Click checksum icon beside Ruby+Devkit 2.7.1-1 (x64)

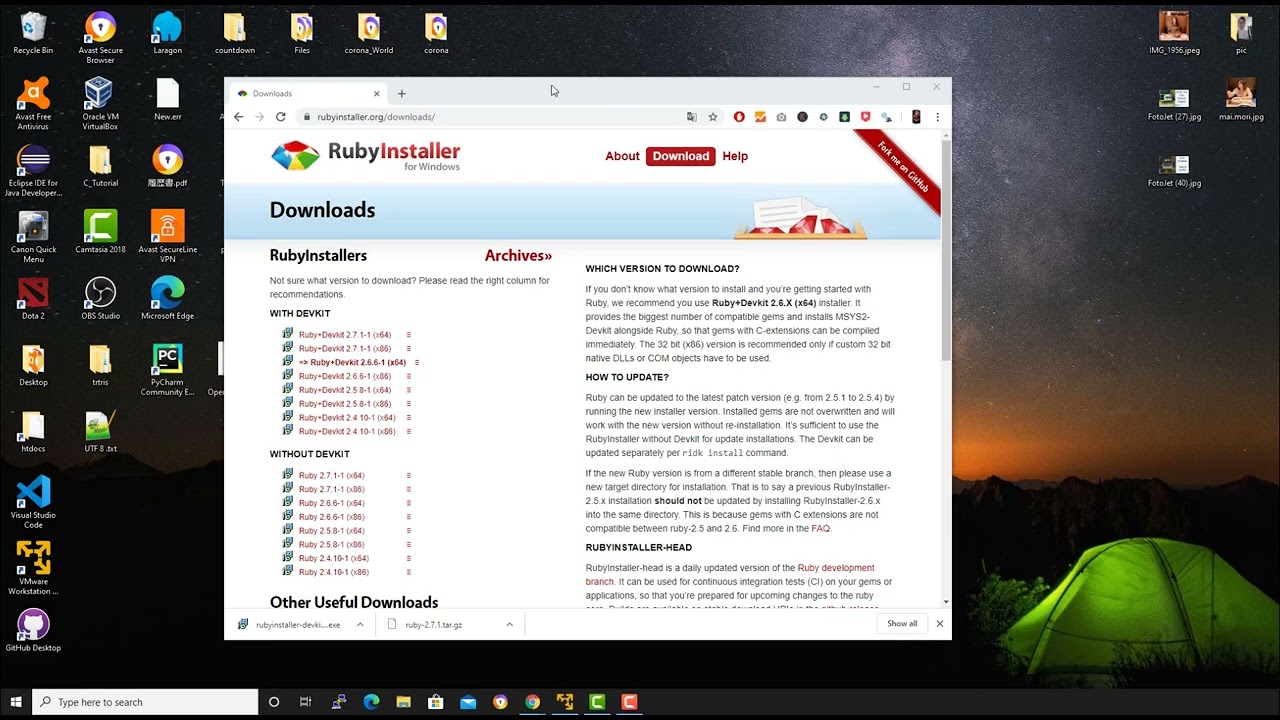(x=409, y=335)
